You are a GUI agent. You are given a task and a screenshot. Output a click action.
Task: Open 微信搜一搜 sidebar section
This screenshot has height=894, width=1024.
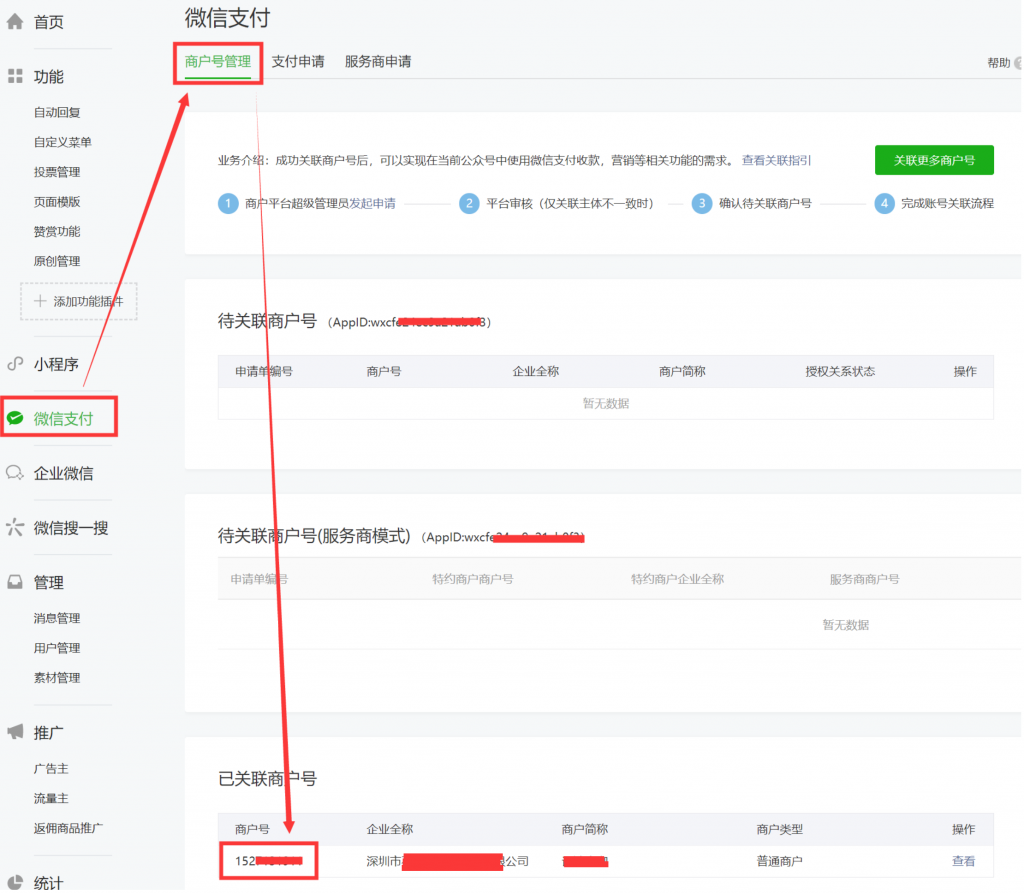click(x=71, y=528)
